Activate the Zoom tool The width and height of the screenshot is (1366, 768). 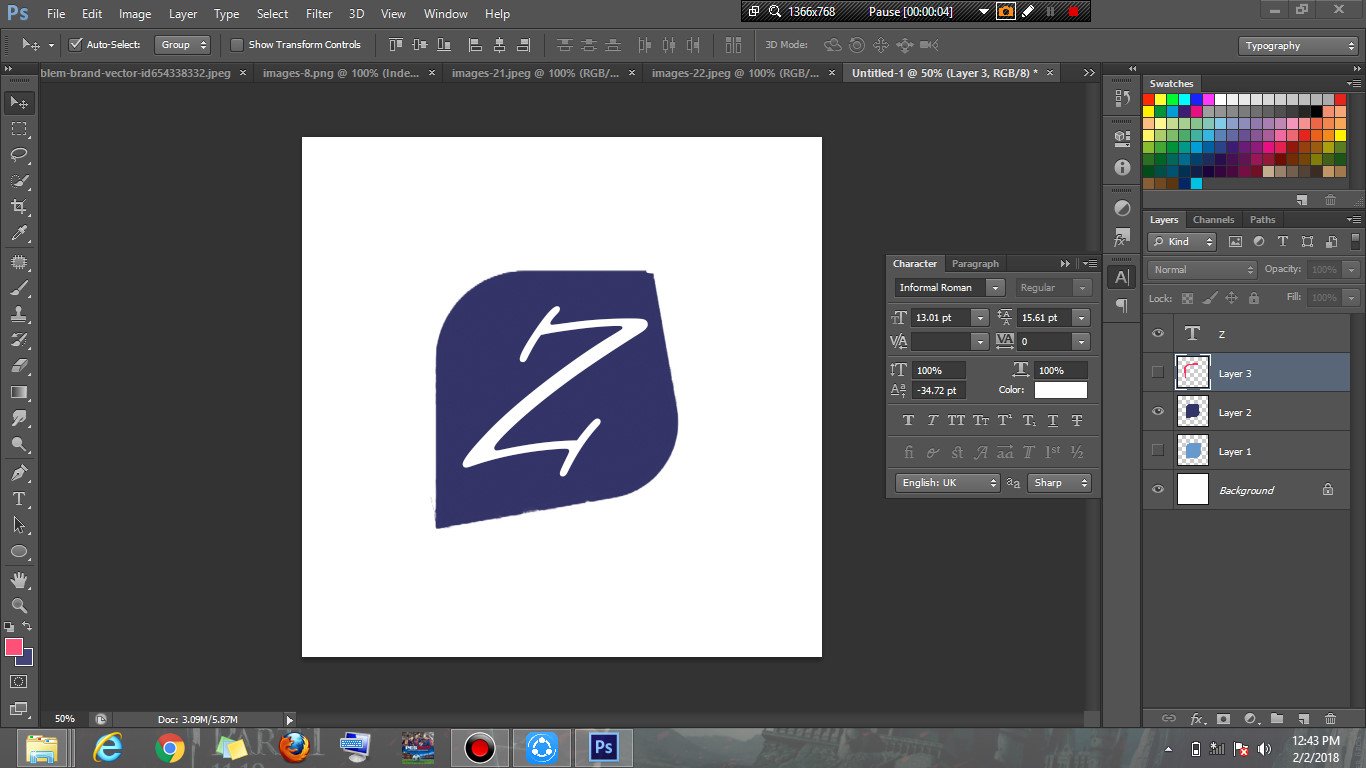coord(18,606)
